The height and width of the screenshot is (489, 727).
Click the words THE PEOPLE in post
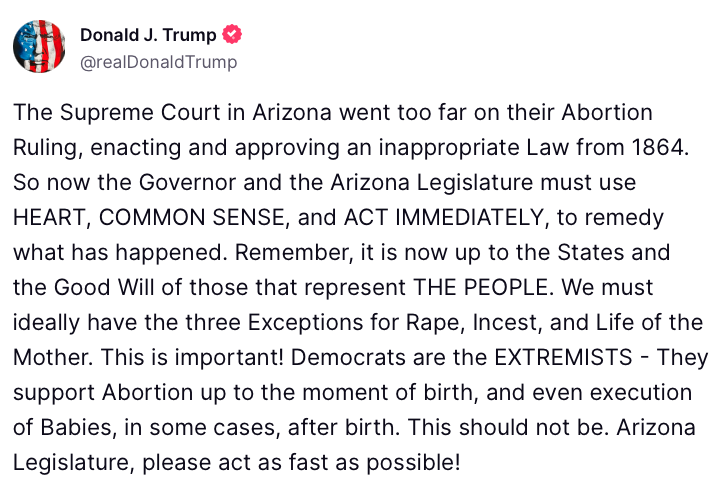[x=480, y=287]
